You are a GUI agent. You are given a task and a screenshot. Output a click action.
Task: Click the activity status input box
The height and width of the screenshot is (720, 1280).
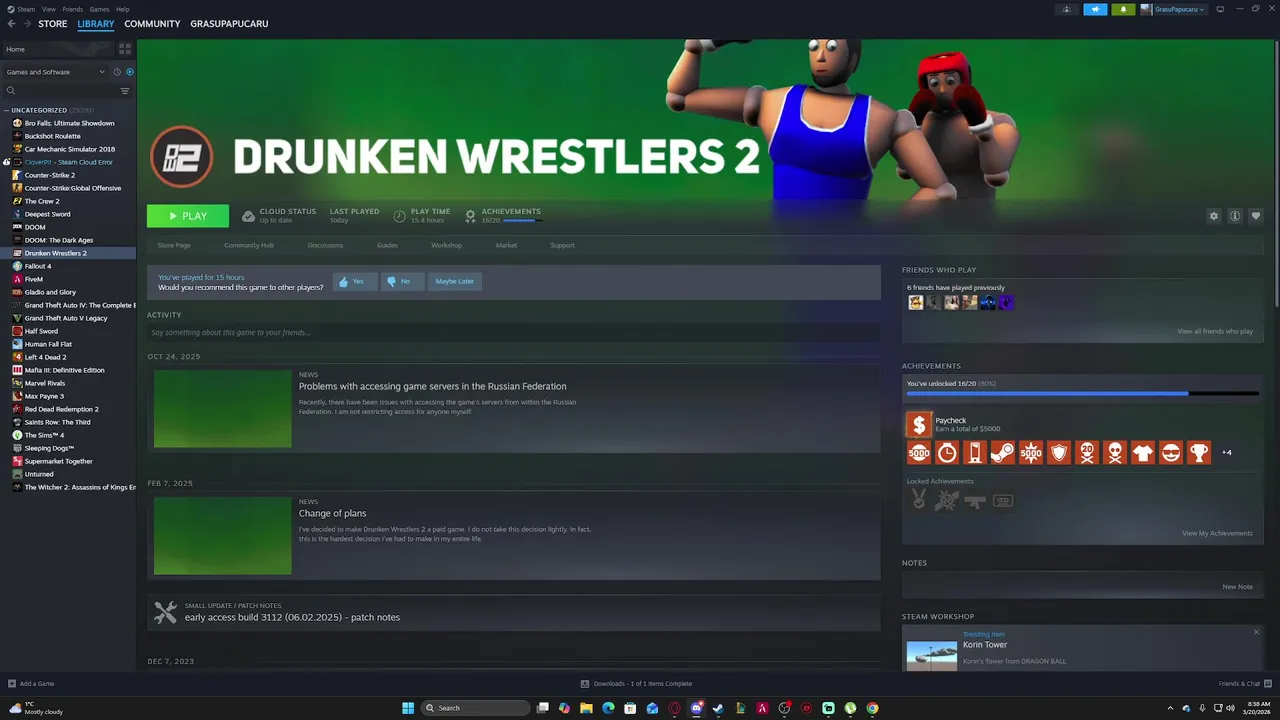(514, 332)
